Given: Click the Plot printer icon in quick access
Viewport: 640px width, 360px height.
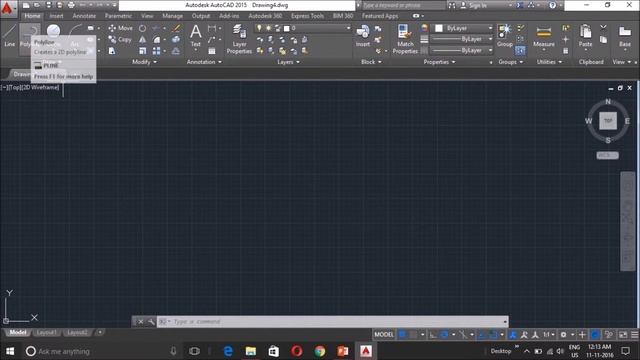Looking at the screenshot, I should click(x=71, y=5).
